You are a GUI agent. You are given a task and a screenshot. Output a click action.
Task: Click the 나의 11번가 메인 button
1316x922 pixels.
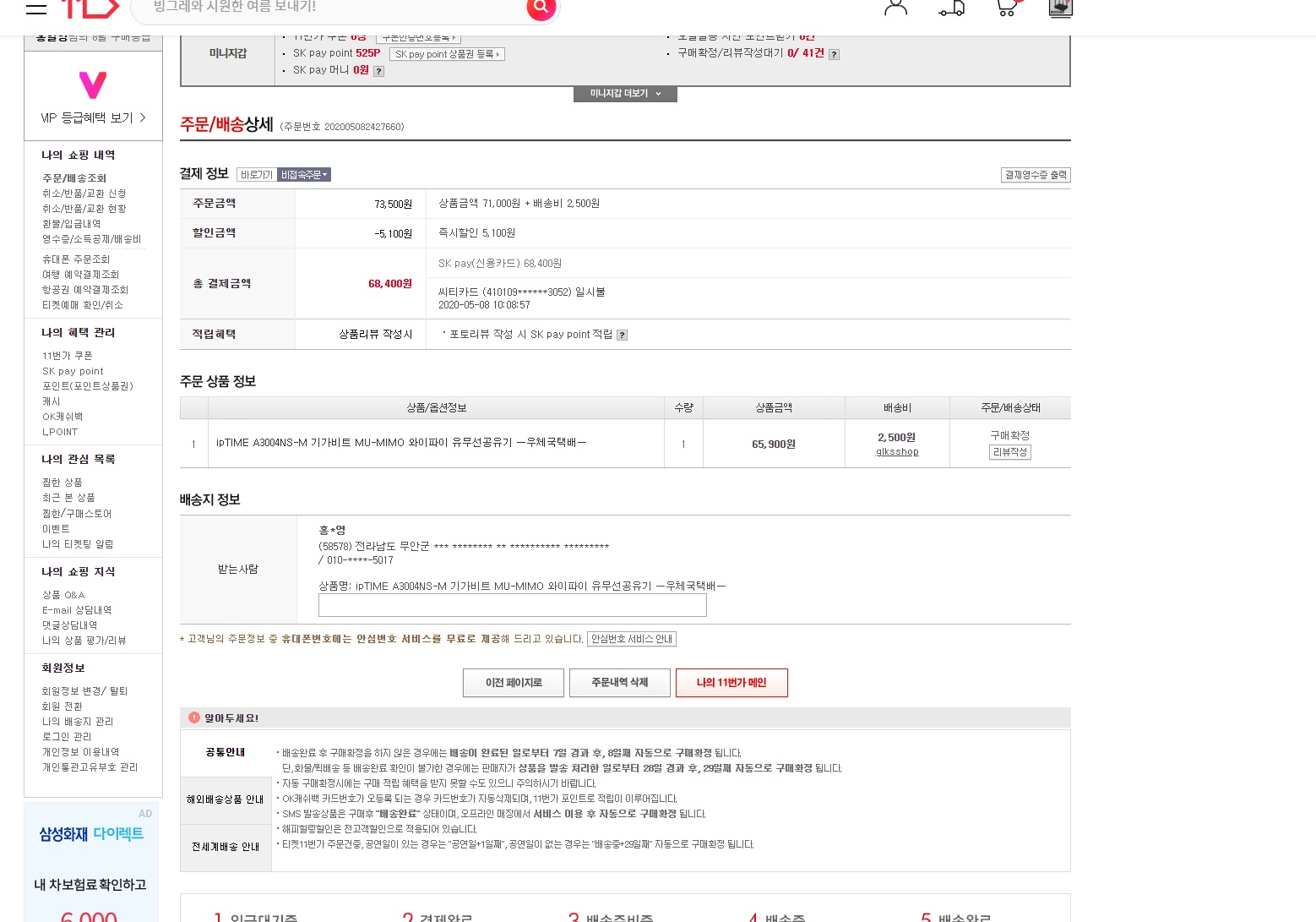(x=731, y=683)
